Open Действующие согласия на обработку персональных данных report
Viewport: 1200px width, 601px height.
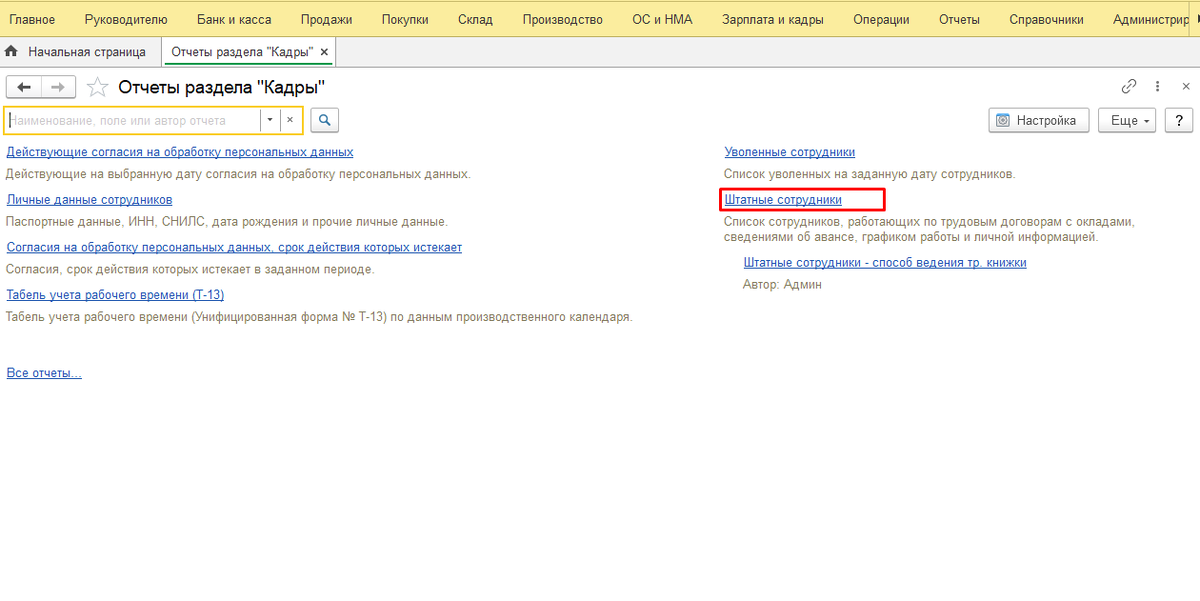pyautogui.click(x=180, y=152)
